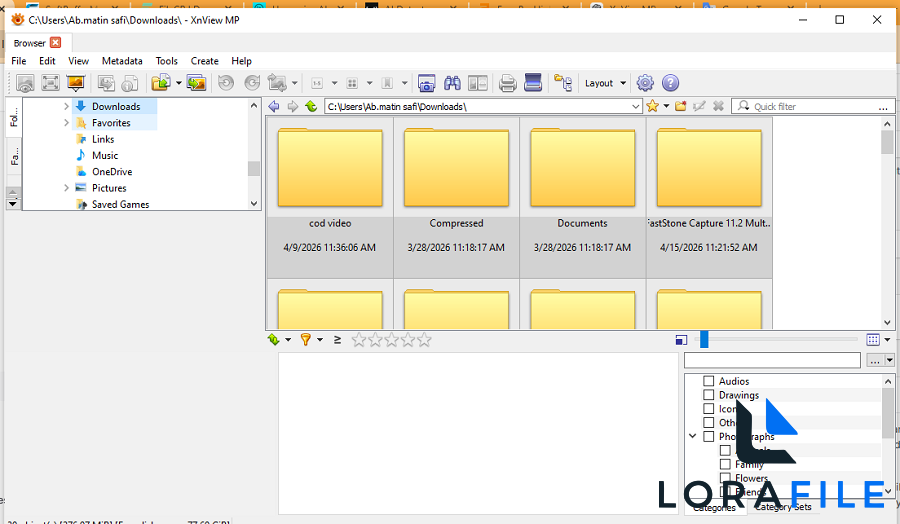Viewport: 900px width, 524px height.
Task: Open the address path dropdown arrow
Action: point(635,107)
